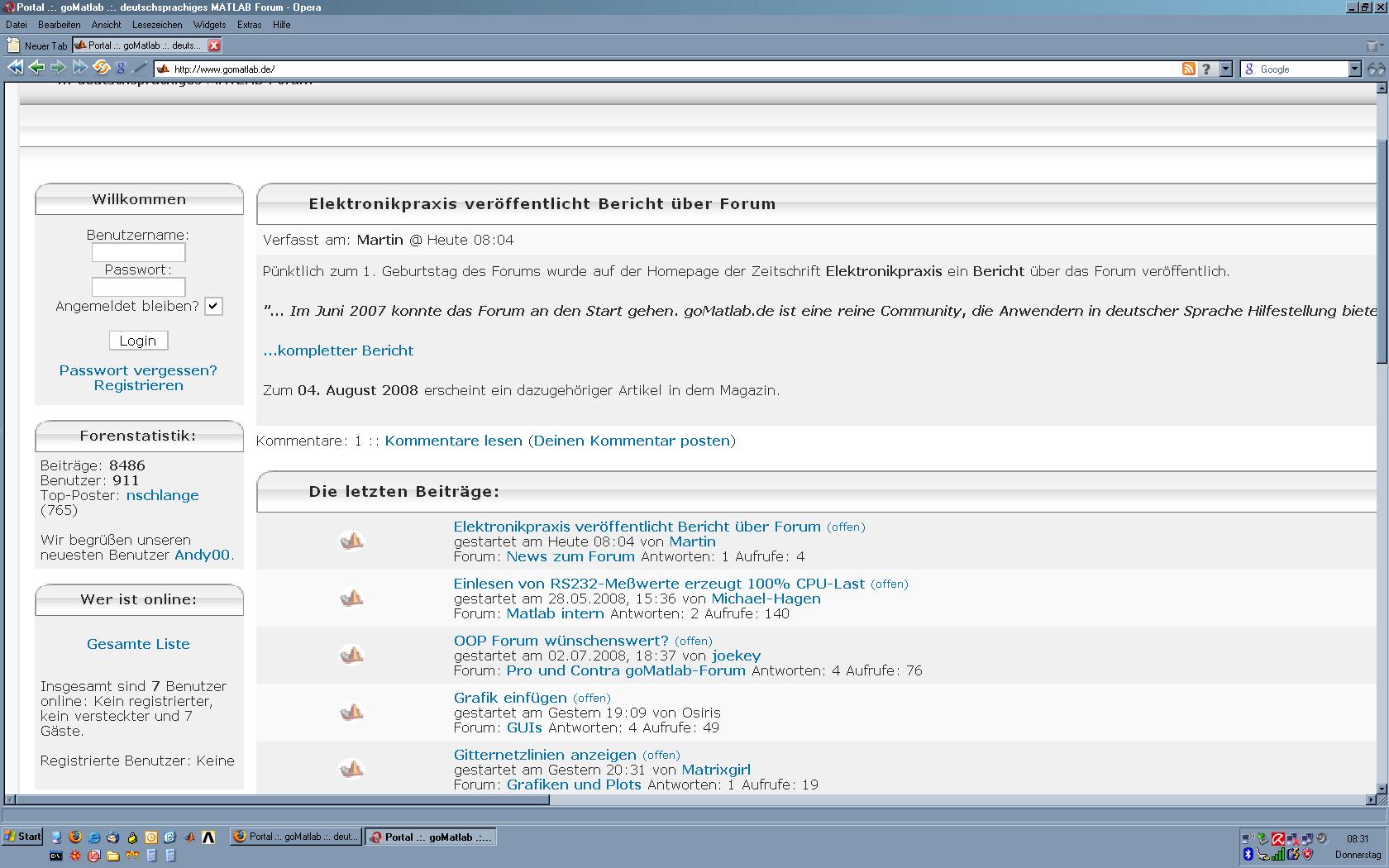Click the Fast Forward navigation icon

tap(79, 69)
